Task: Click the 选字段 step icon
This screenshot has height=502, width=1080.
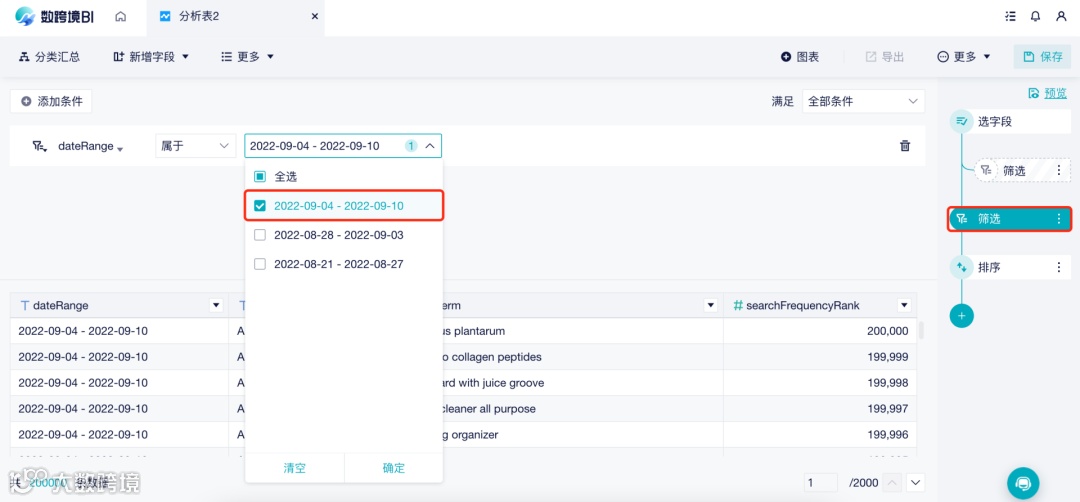Action: pyautogui.click(x=962, y=122)
